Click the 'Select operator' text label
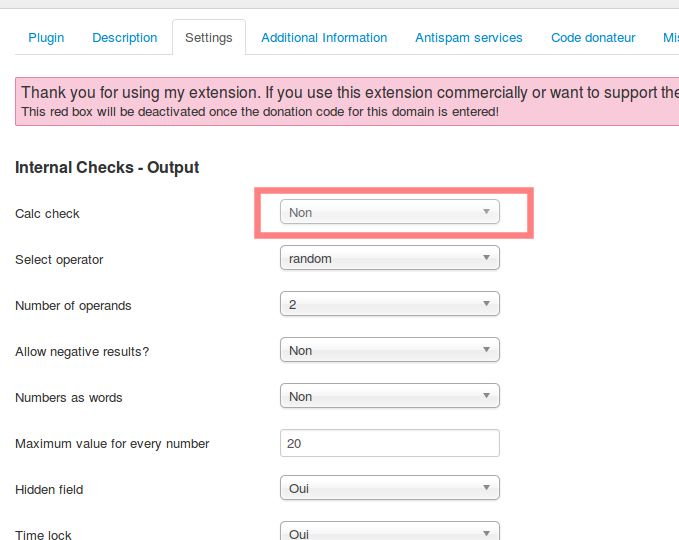 coord(59,260)
